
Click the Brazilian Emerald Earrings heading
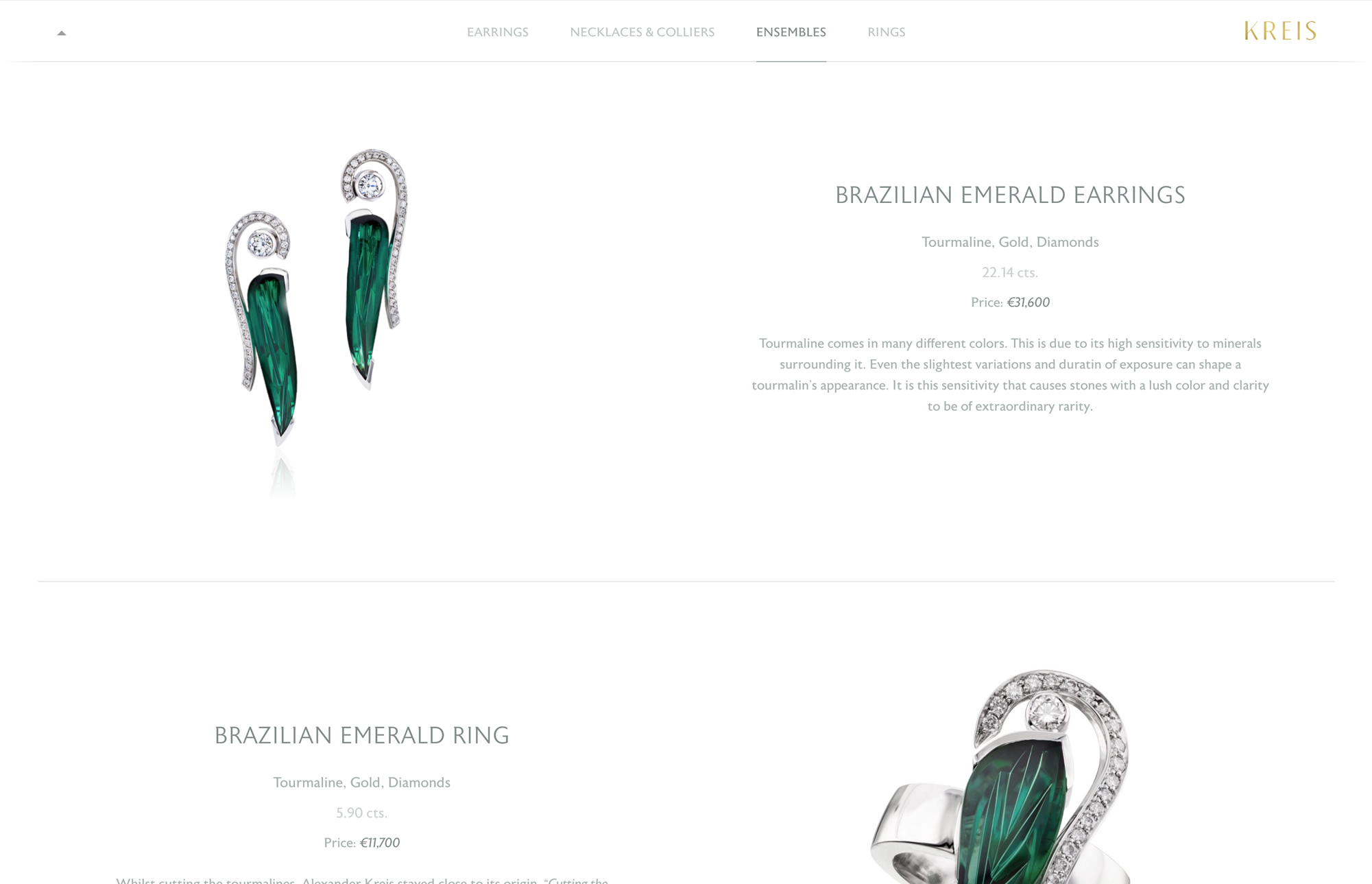tap(1010, 195)
